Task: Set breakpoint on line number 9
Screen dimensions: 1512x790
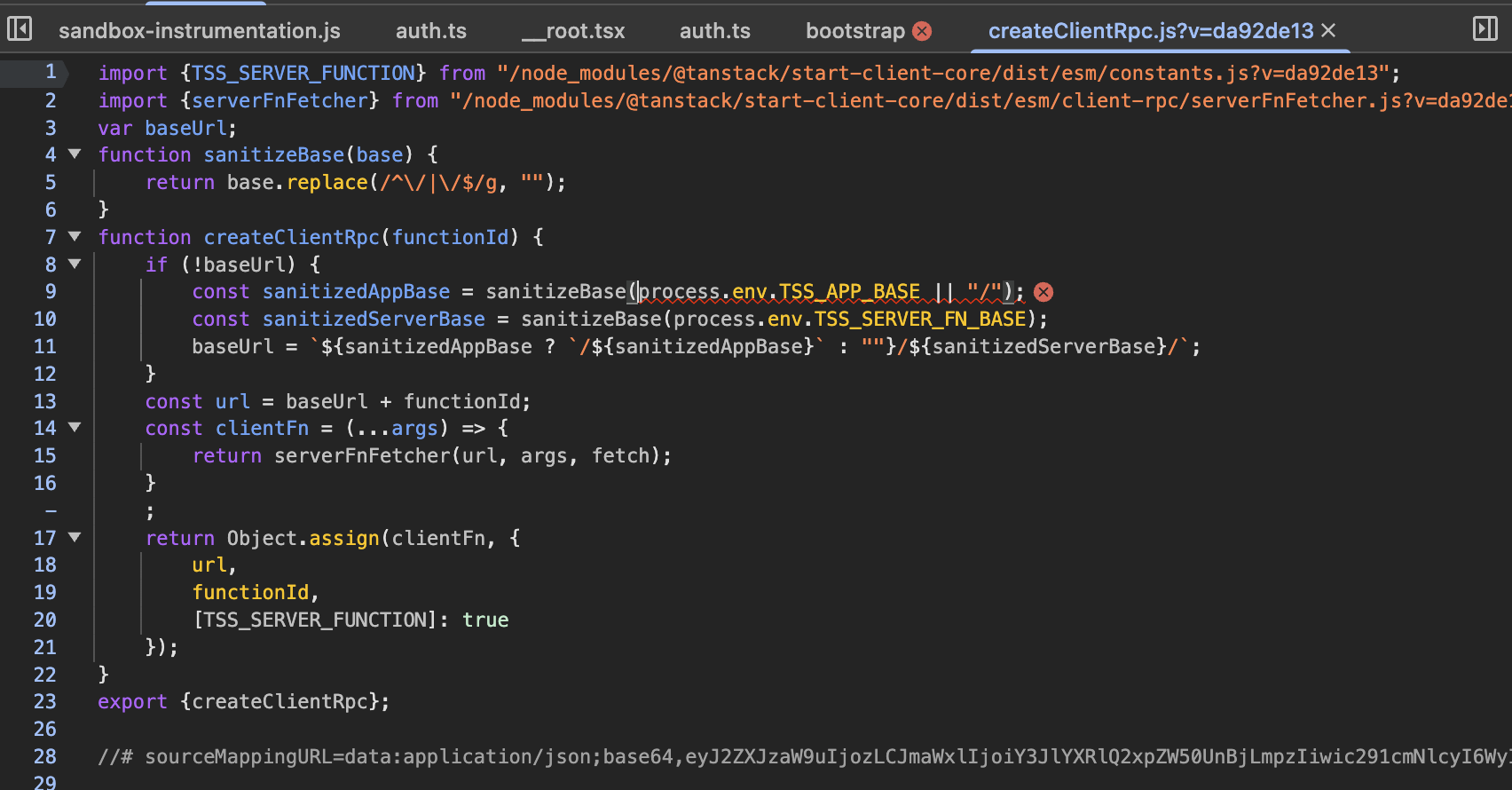Action: [x=51, y=291]
